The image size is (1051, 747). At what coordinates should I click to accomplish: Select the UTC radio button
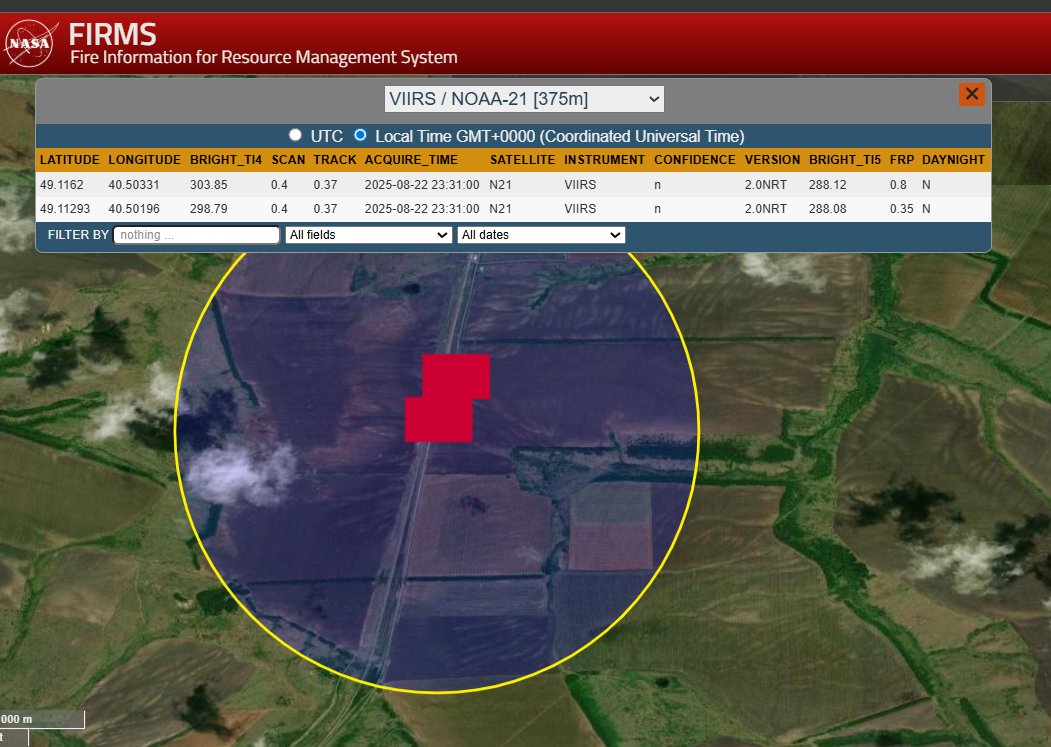click(x=295, y=135)
